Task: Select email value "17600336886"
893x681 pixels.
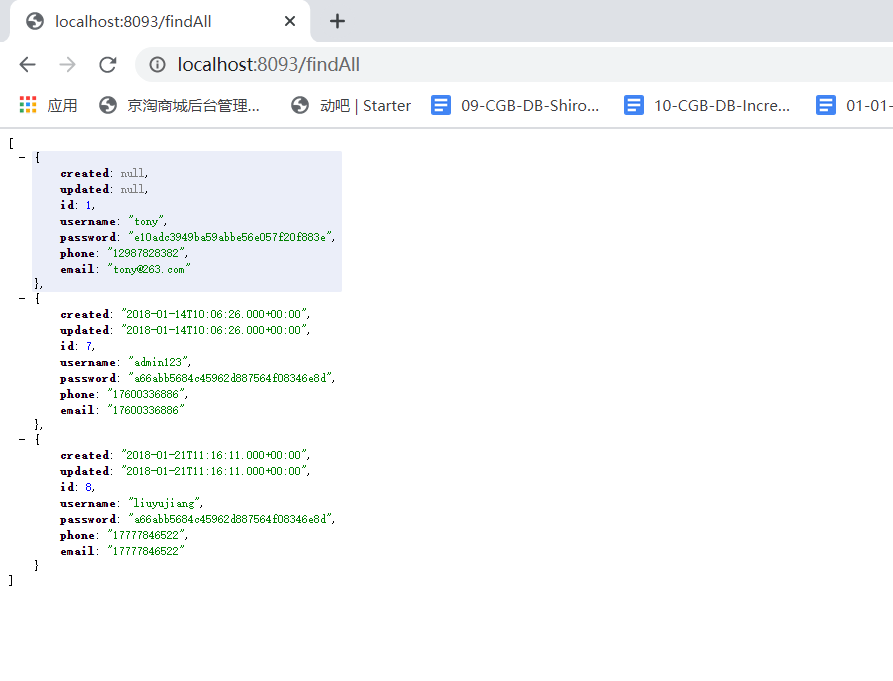Action: pyautogui.click(x=146, y=410)
